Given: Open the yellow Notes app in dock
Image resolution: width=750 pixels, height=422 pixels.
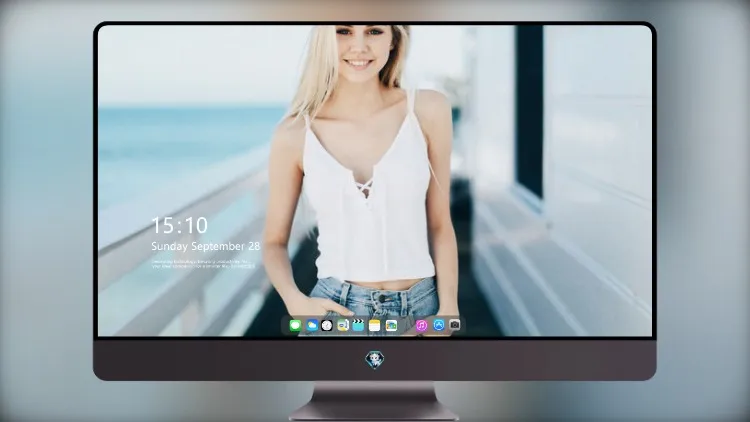Looking at the screenshot, I should [x=375, y=325].
